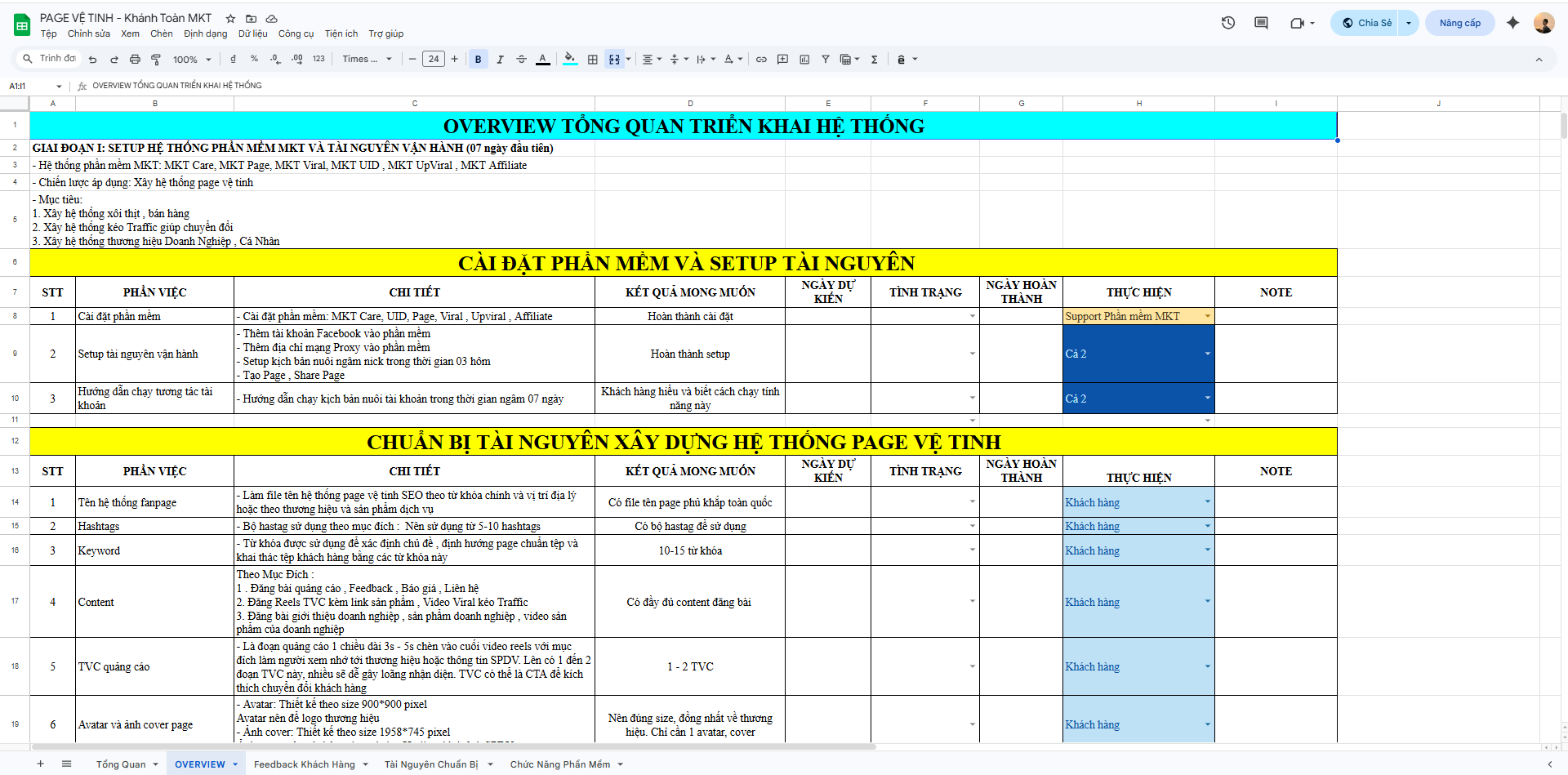Click the Nâng cấp button
Screen dimensions: 1568x775
(1459, 23)
